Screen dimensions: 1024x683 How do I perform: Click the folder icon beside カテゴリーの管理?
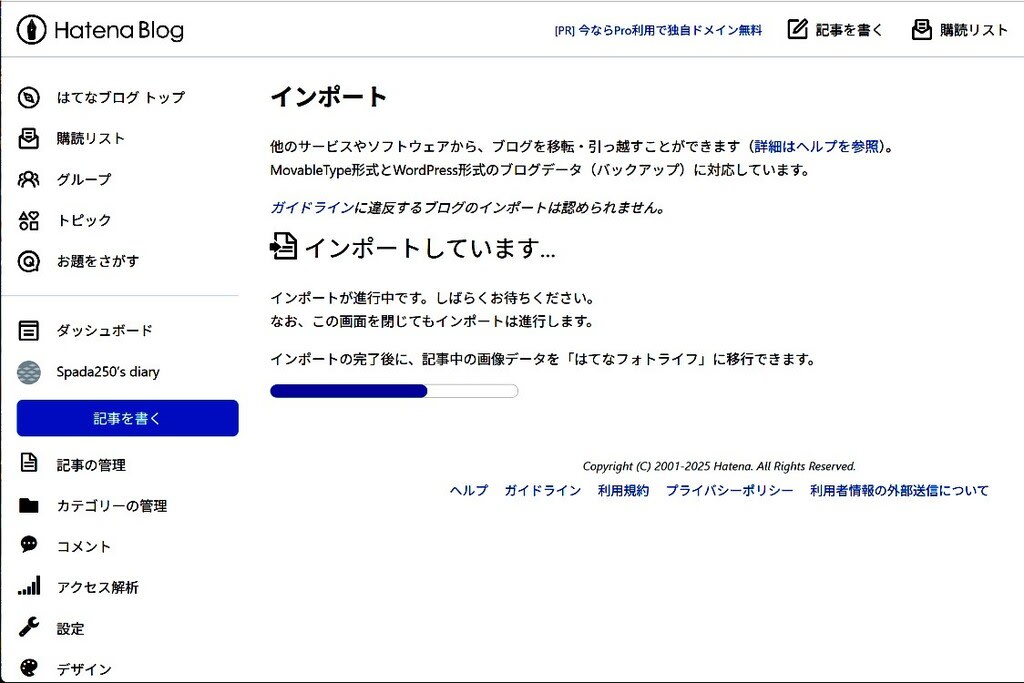point(29,505)
